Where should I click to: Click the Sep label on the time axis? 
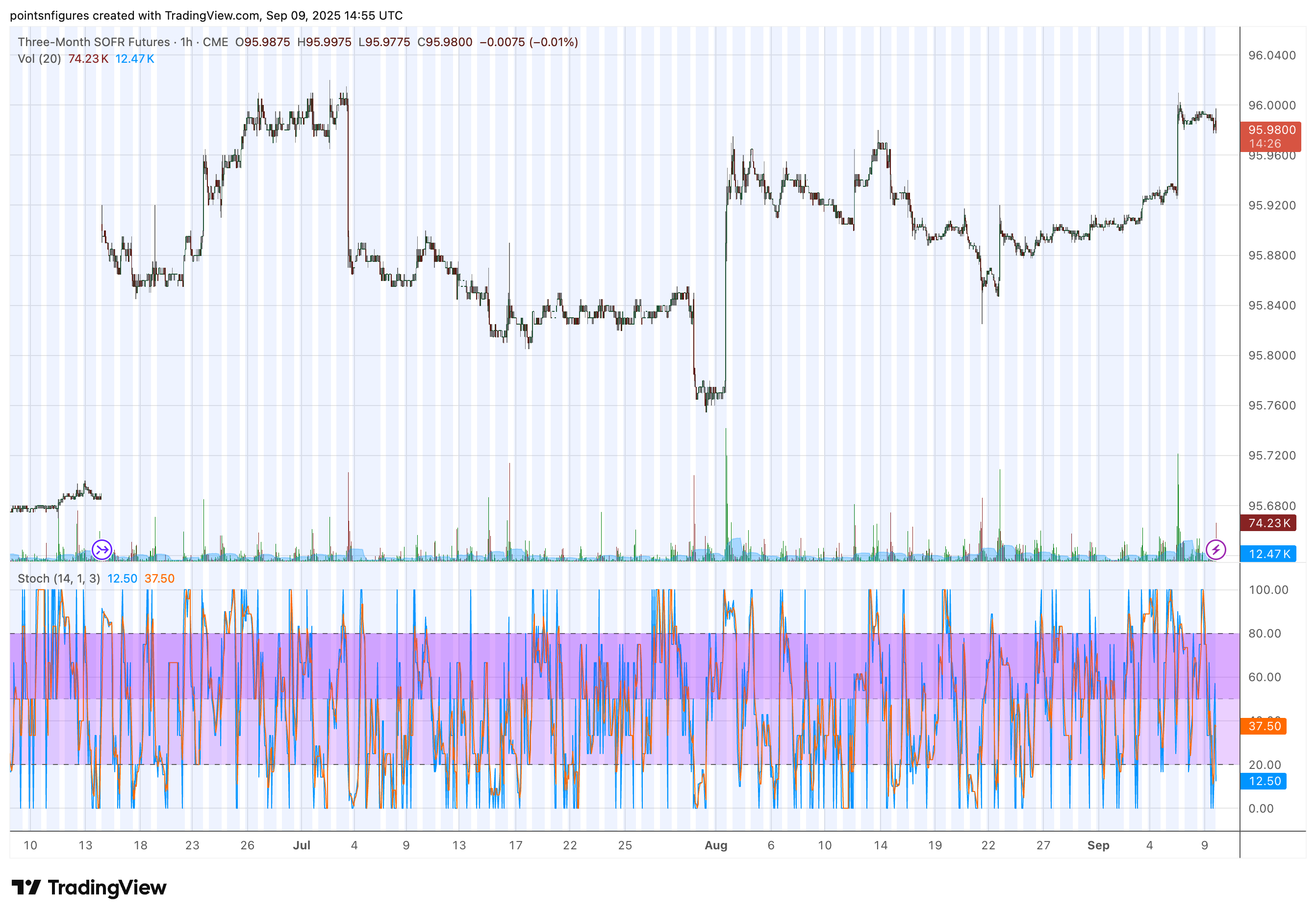(x=1098, y=845)
